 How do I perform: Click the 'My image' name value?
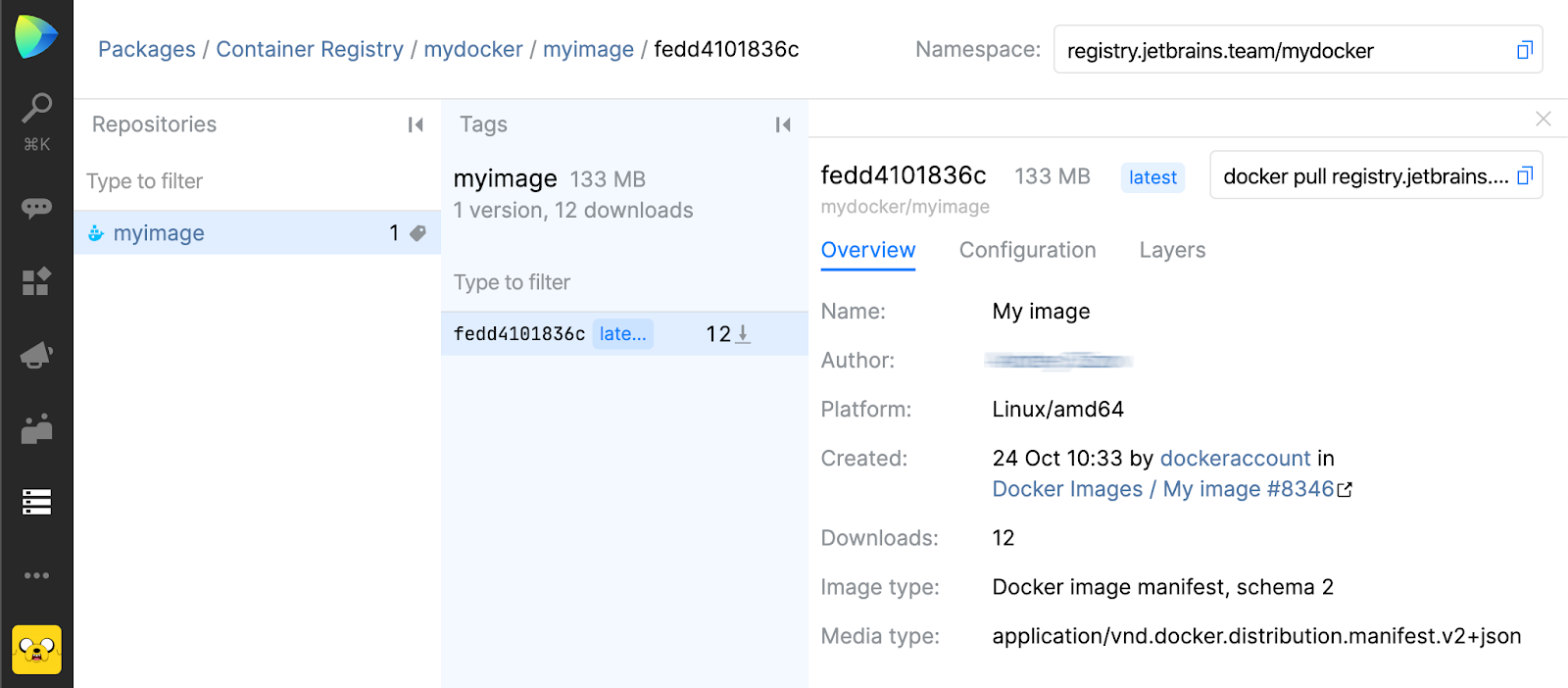pyautogui.click(x=1041, y=312)
